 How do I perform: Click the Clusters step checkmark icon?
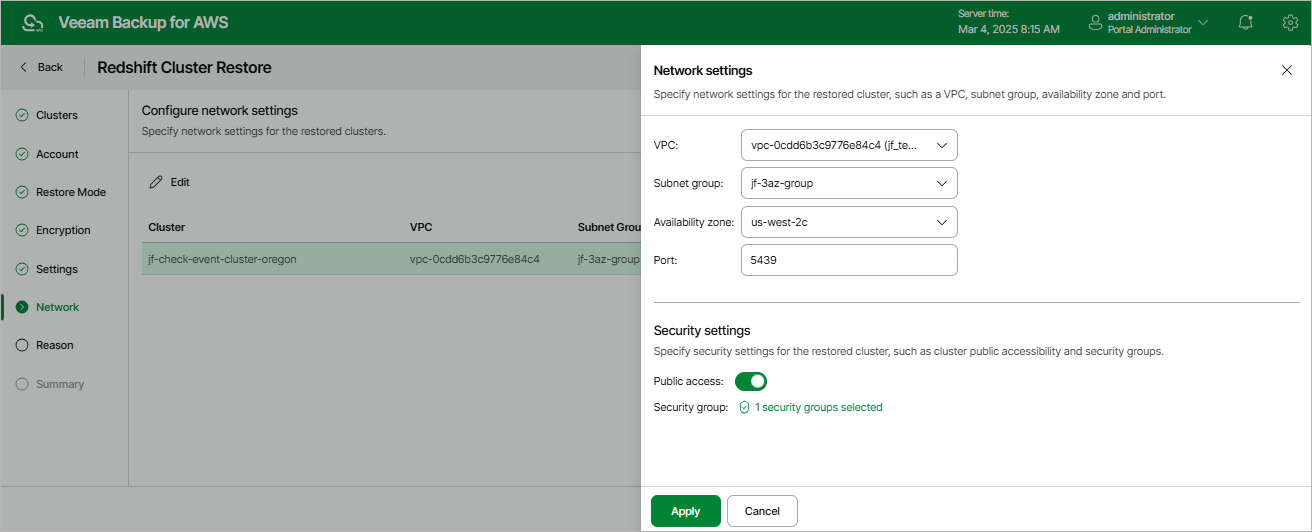[22, 115]
